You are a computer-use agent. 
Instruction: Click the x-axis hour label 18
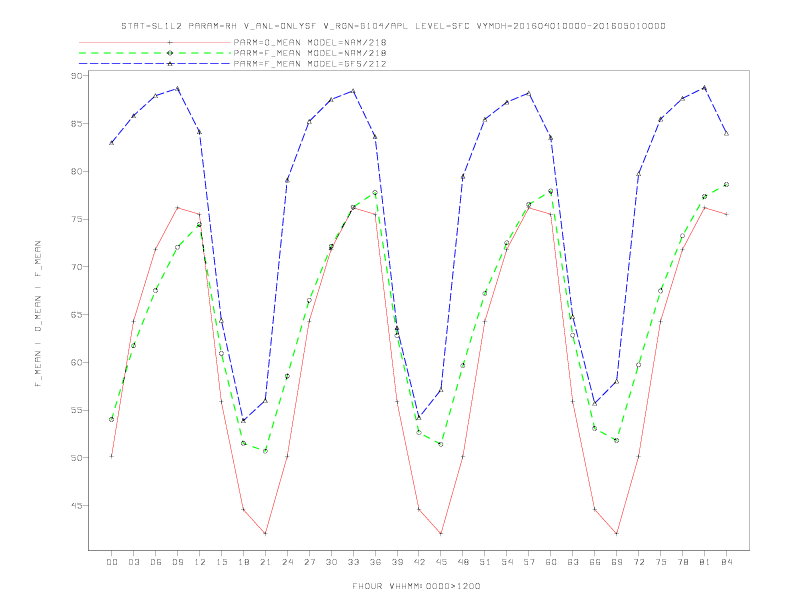243,562
